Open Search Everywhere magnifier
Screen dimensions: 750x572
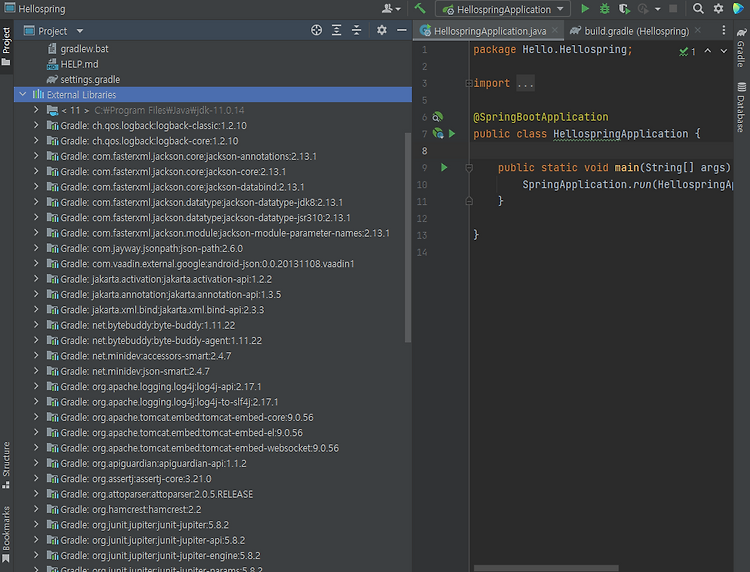(698, 9)
